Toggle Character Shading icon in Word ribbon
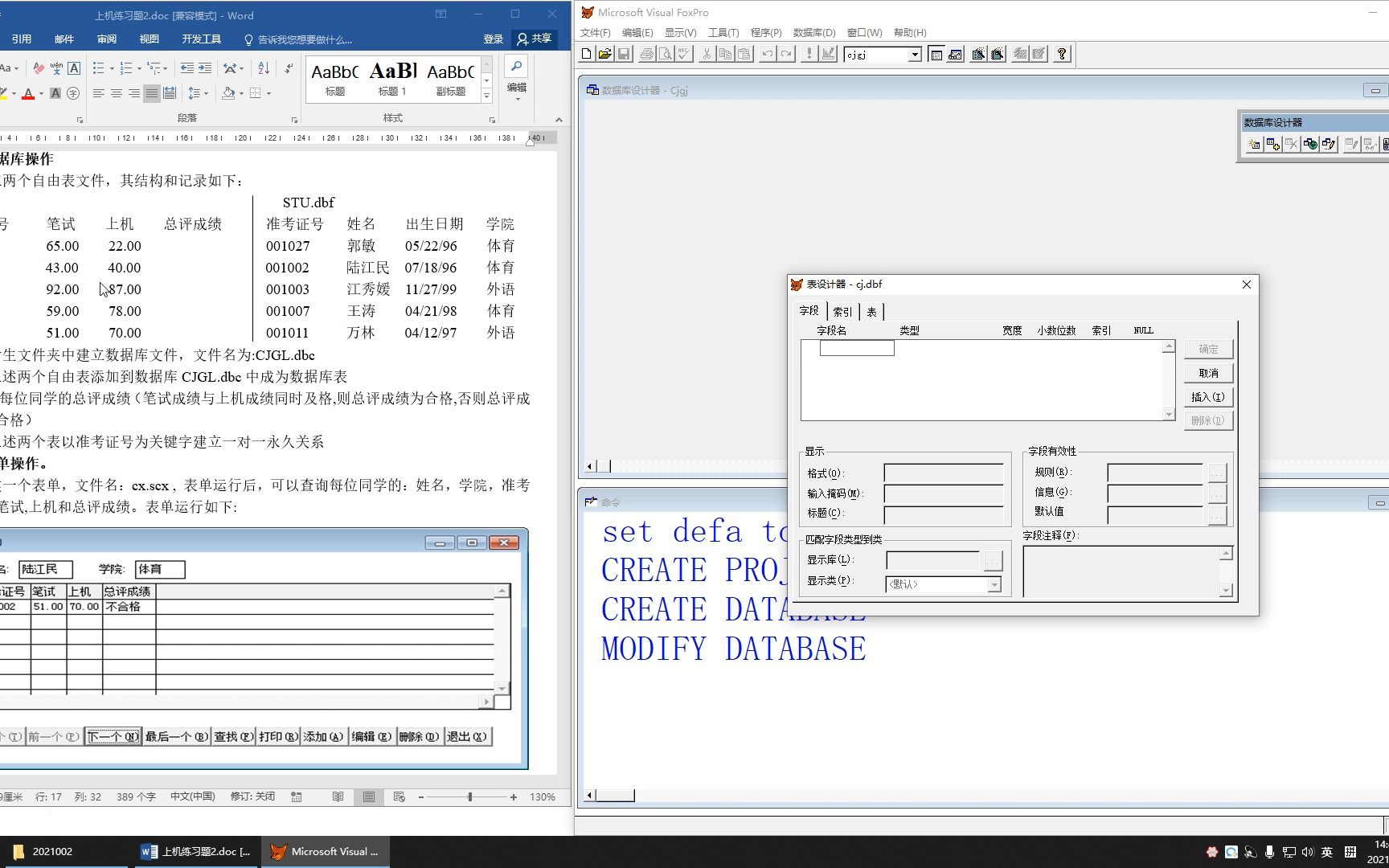The height and width of the screenshot is (868, 1389). [55, 93]
